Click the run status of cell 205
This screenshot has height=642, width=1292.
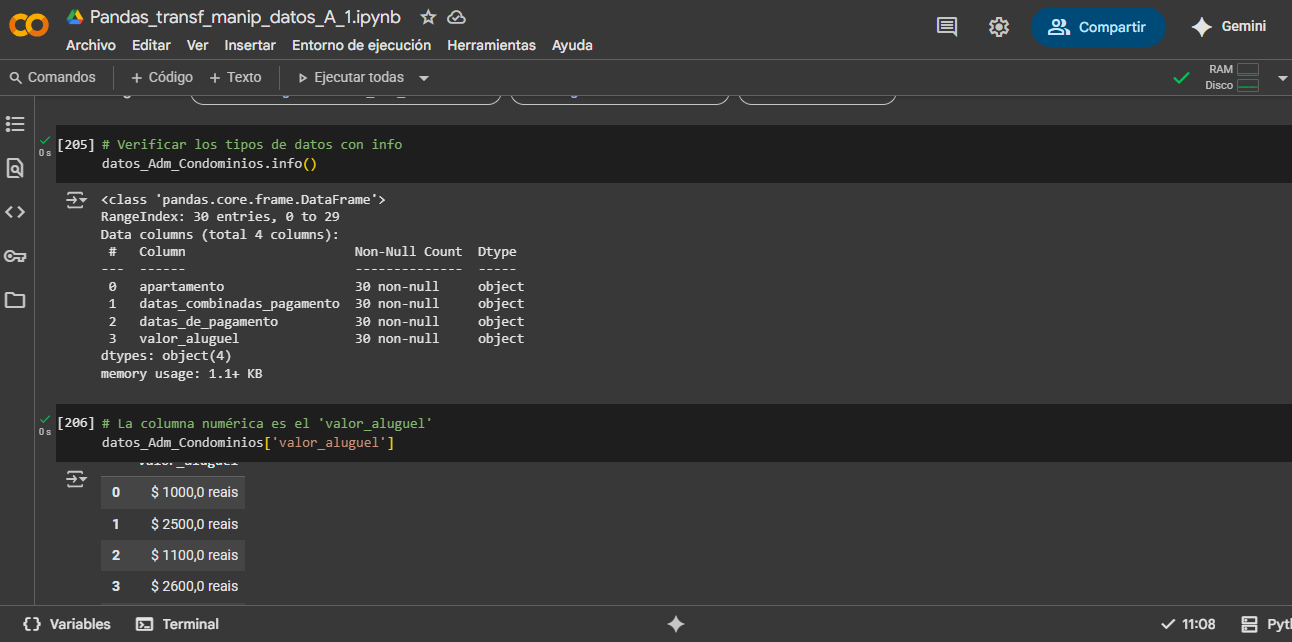[x=45, y=145]
